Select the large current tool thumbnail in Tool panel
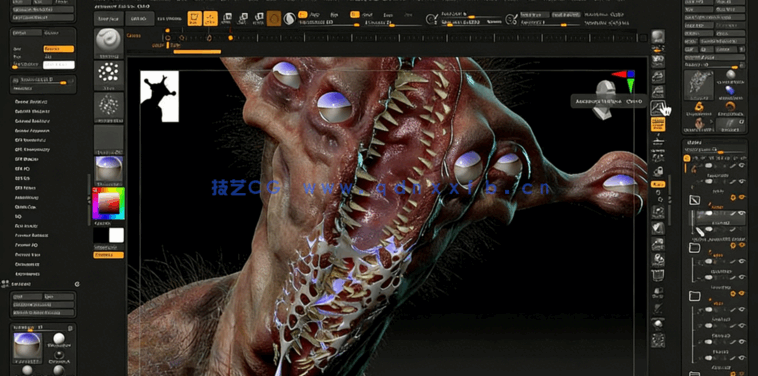This screenshot has width=758, height=376. [x=699, y=85]
